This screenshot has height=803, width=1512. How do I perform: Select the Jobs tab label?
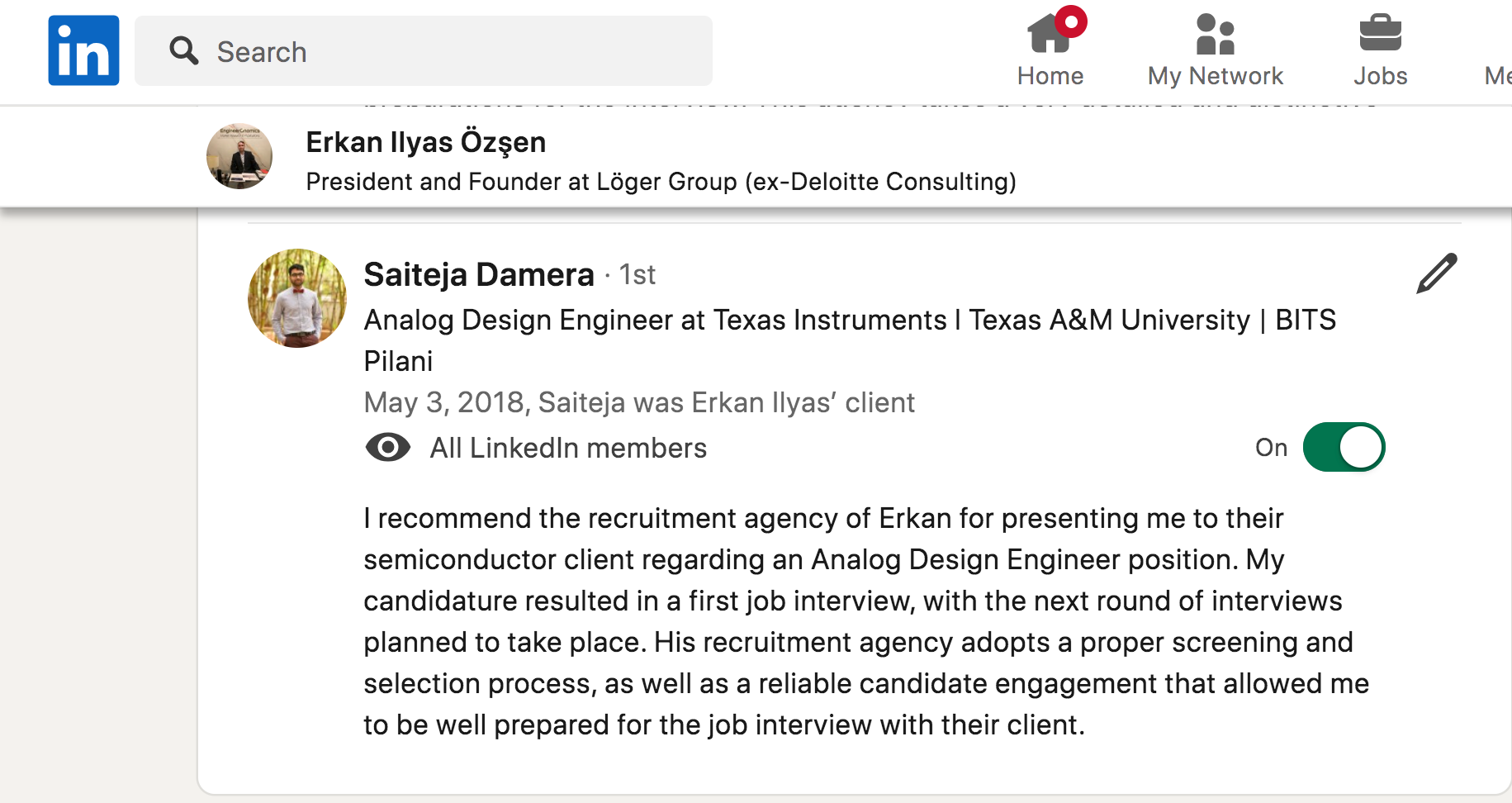pos(1380,76)
